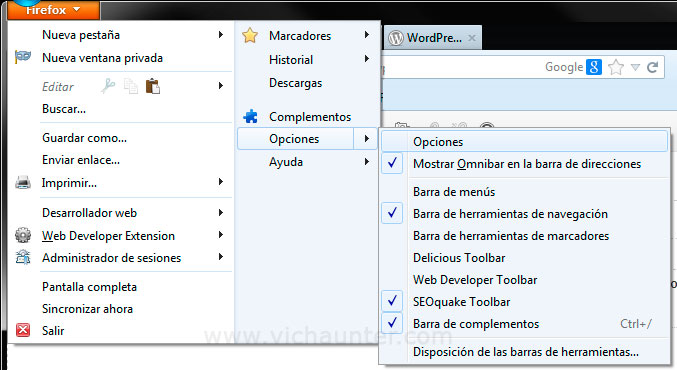
Task: Expand the Opciones submenu arrow
Action: click(367, 139)
